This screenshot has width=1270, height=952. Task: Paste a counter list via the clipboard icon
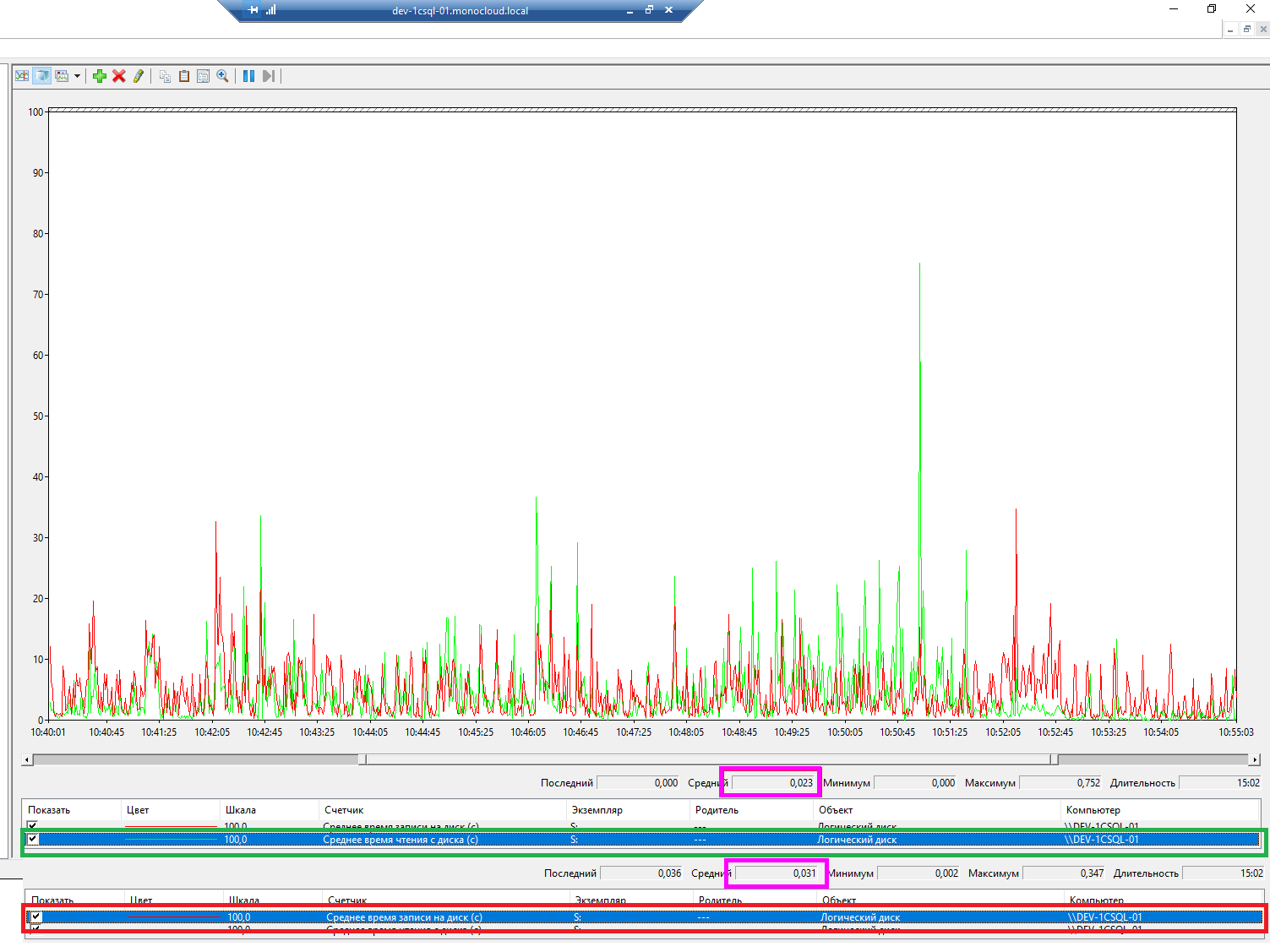184,76
